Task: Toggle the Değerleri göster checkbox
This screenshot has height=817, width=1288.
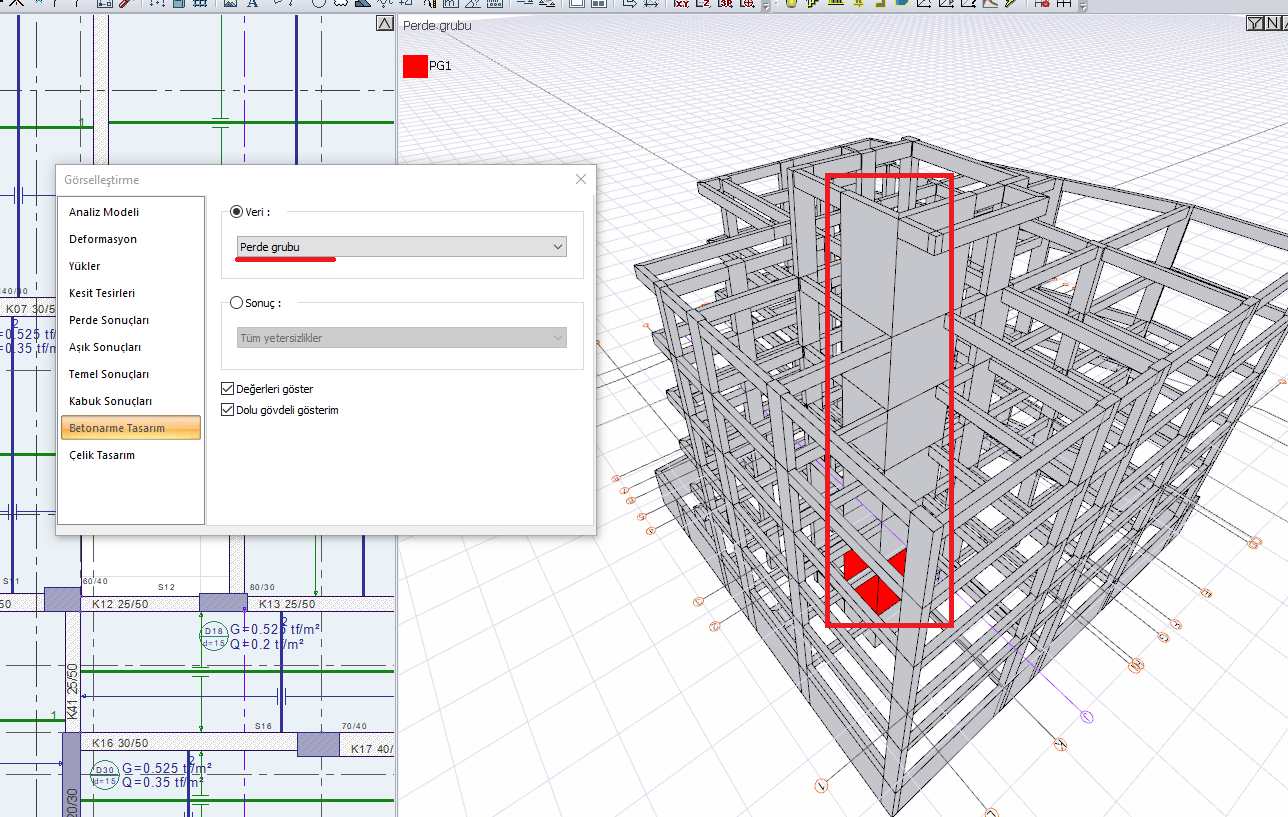Action: click(227, 388)
